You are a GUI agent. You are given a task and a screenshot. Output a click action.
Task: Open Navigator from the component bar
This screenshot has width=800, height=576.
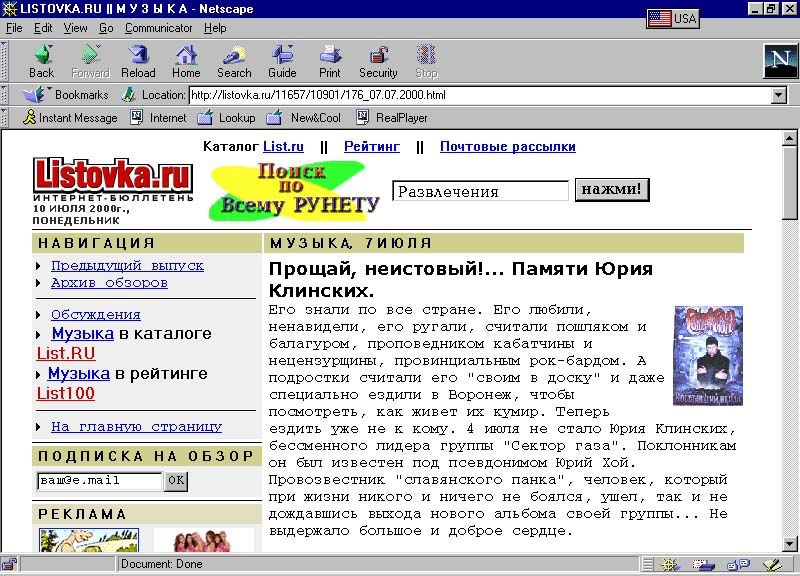(x=669, y=564)
